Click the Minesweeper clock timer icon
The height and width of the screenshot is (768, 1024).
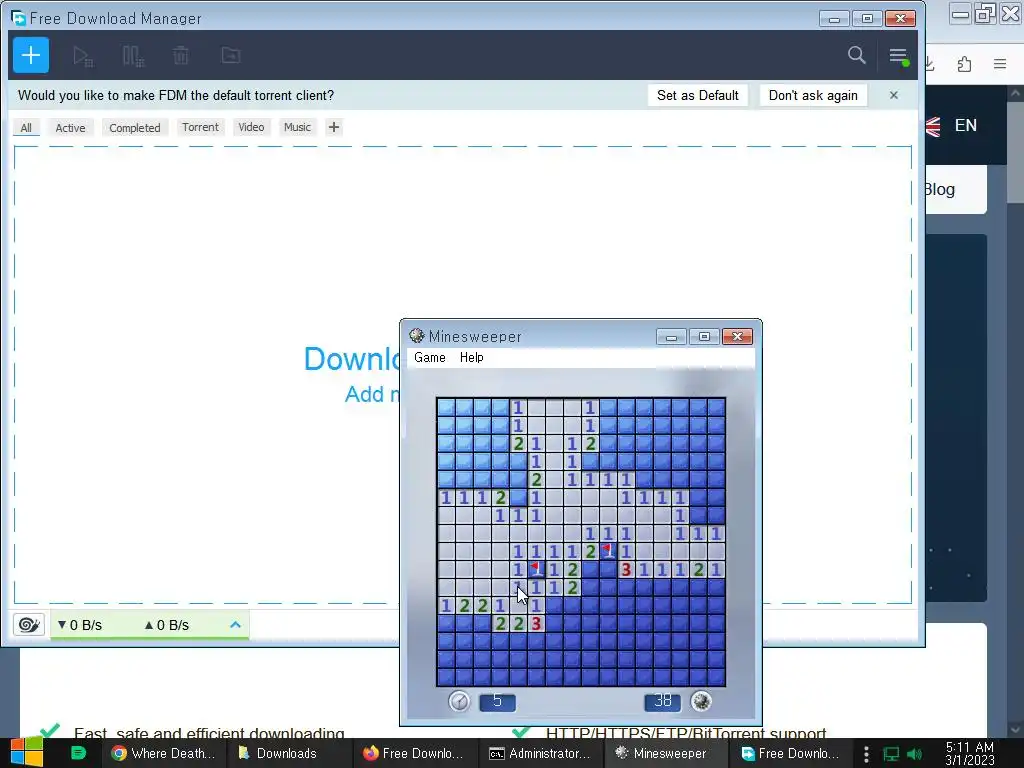click(x=459, y=701)
